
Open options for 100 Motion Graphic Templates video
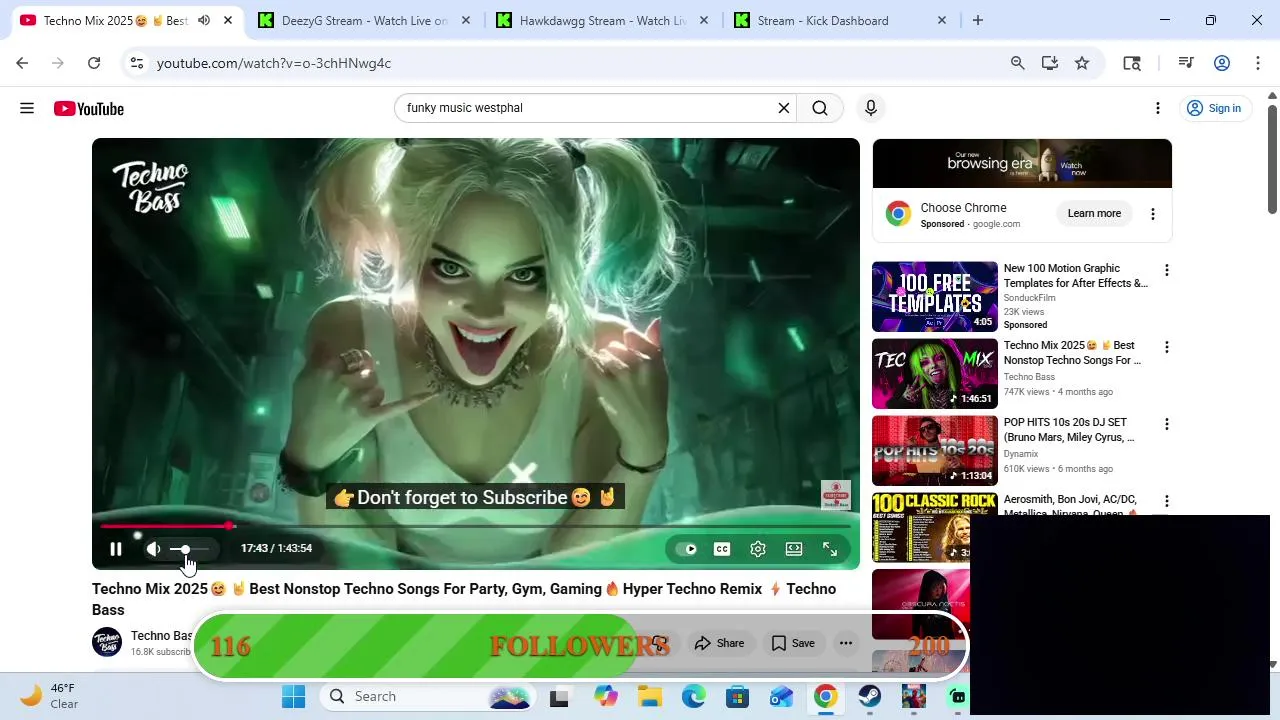[1166, 270]
